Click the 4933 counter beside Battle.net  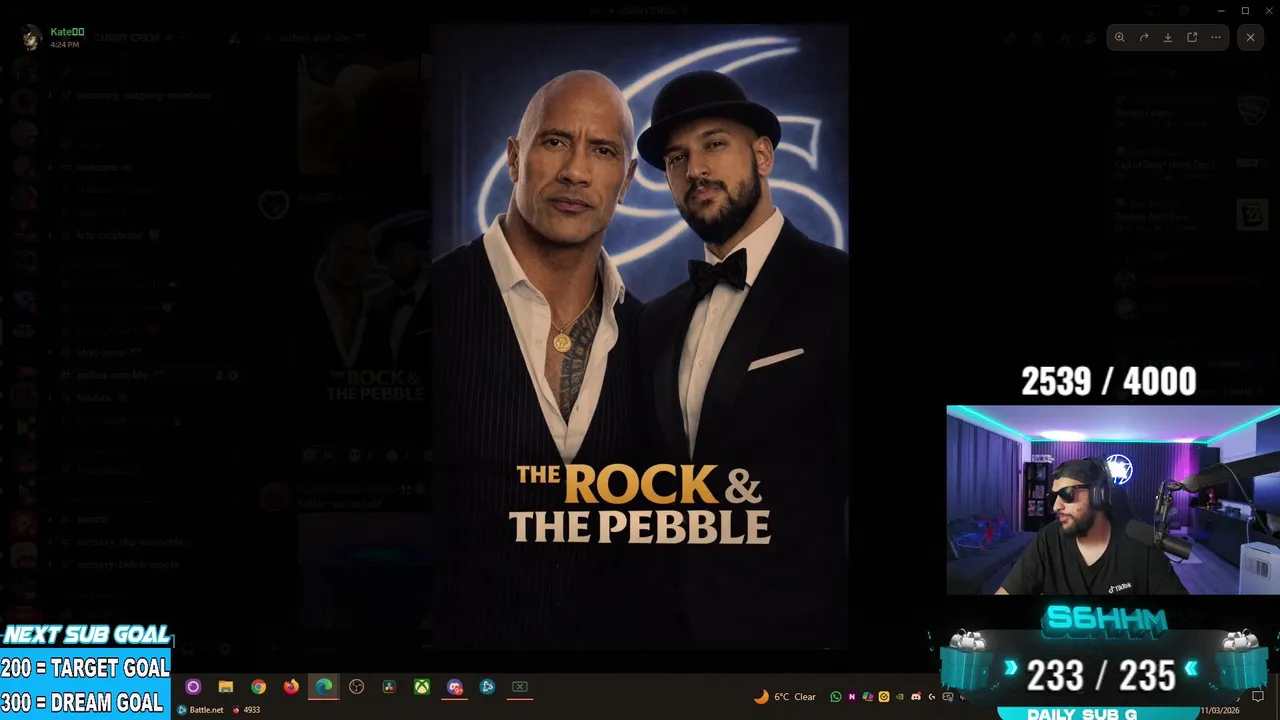(x=246, y=710)
